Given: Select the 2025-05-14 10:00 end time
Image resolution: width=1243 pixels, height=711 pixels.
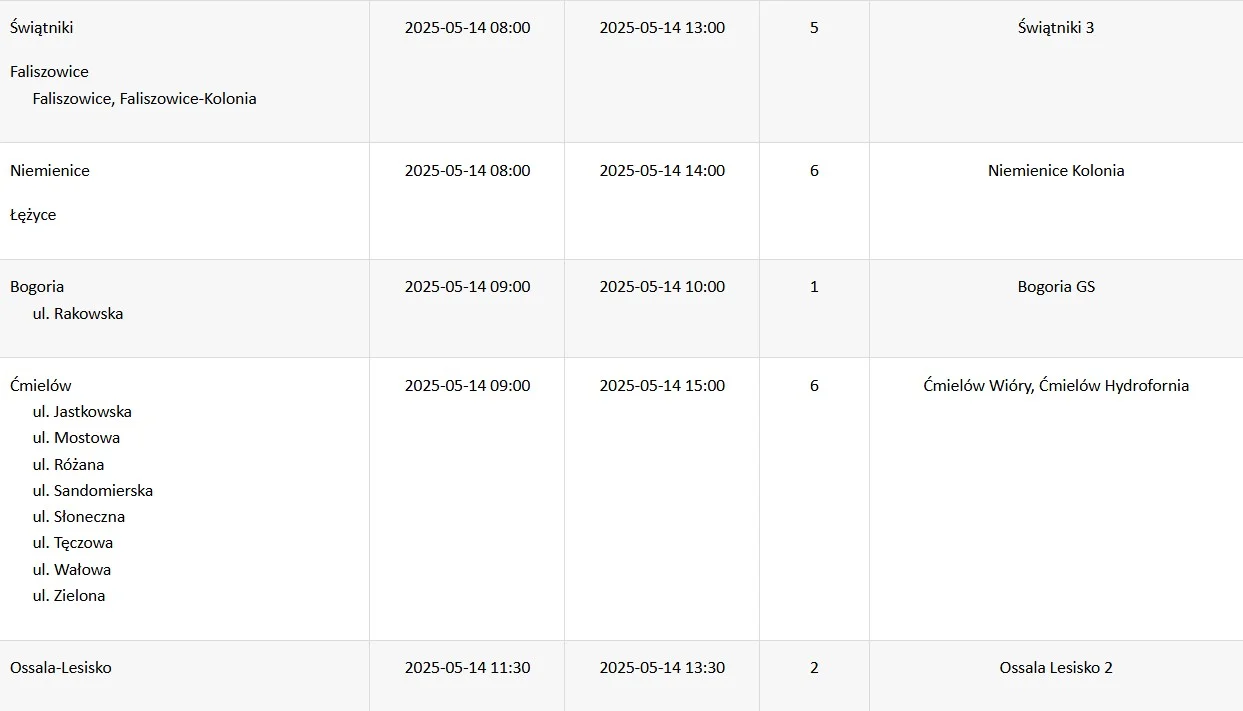Looking at the screenshot, I should 662,287.
